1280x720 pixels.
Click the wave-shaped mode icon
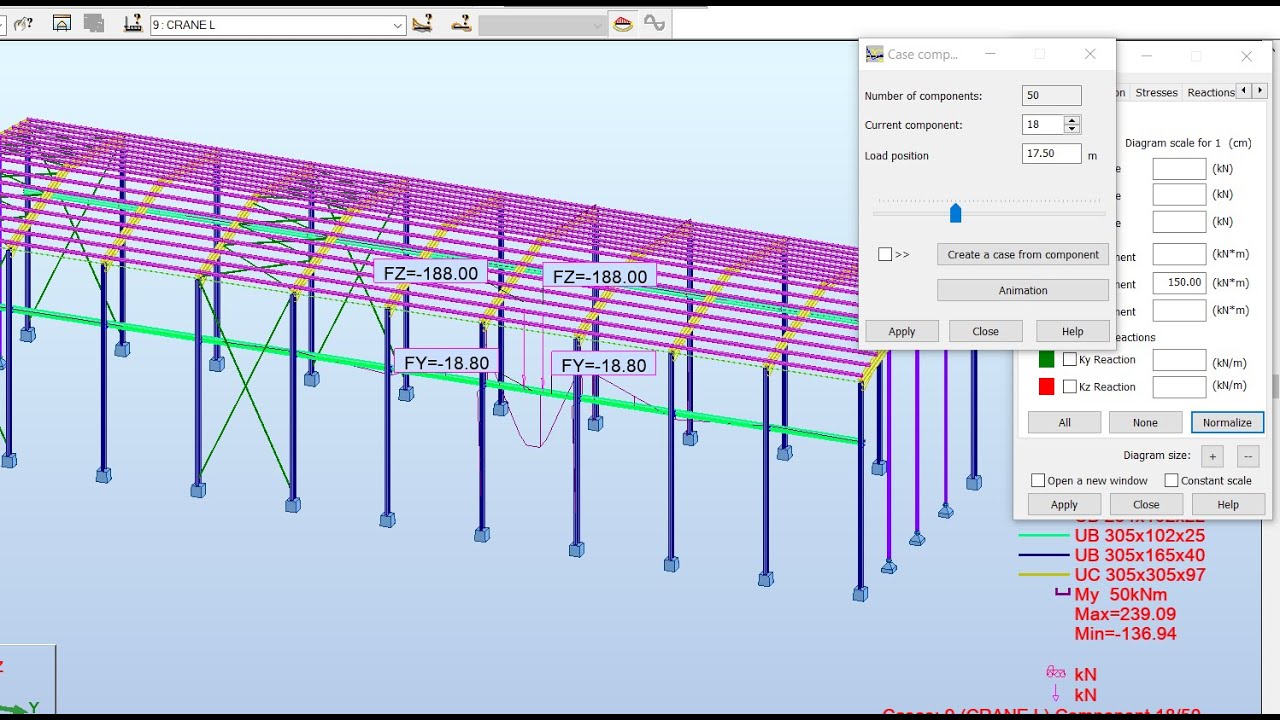pyautogui.click(x=655, y=23)
